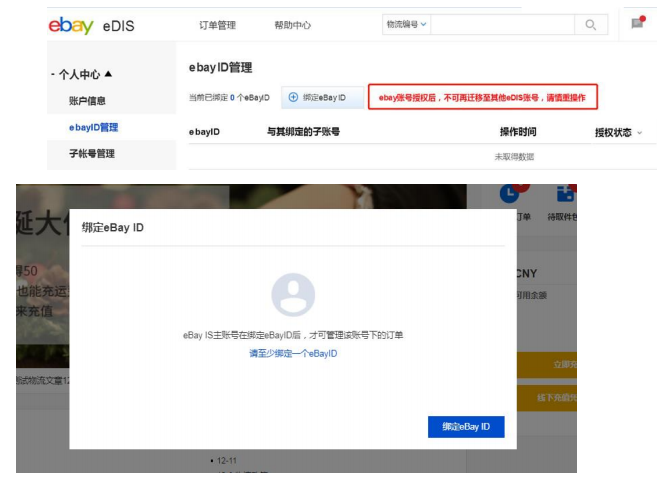Screen dimensions: 664x492
Task: Click the clock icon behind the dialog
Action: click(512, 192)
